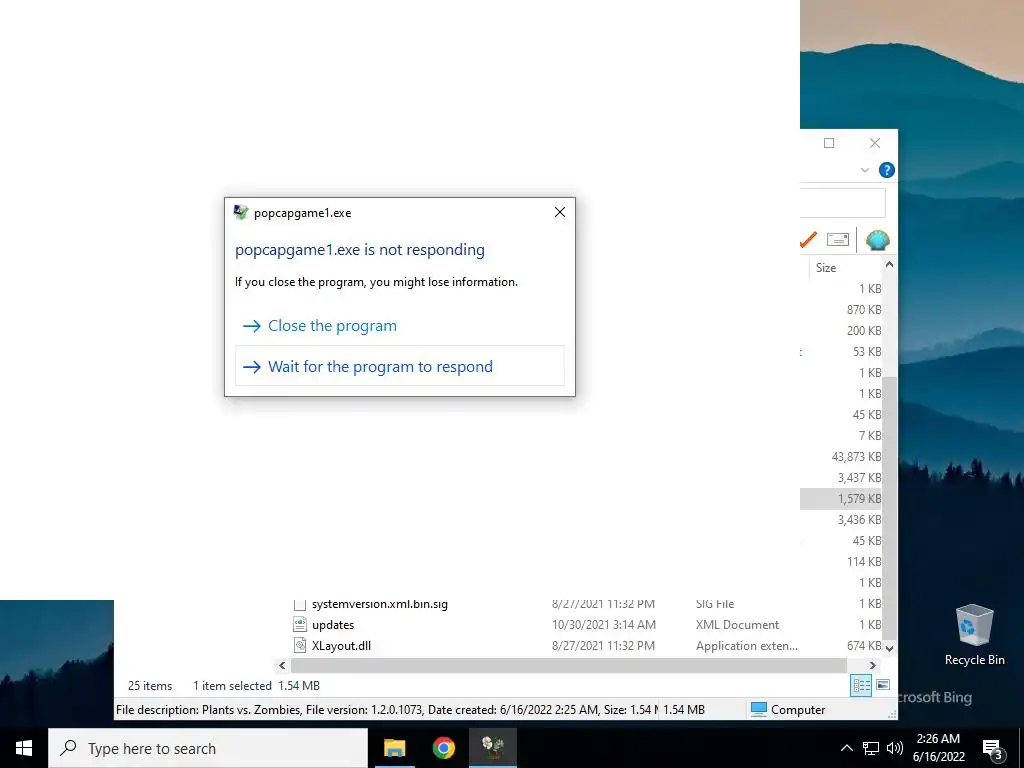Open the network tray icon
The height and width of the screenshot is (768, 1024).
(x=871, y=748)
